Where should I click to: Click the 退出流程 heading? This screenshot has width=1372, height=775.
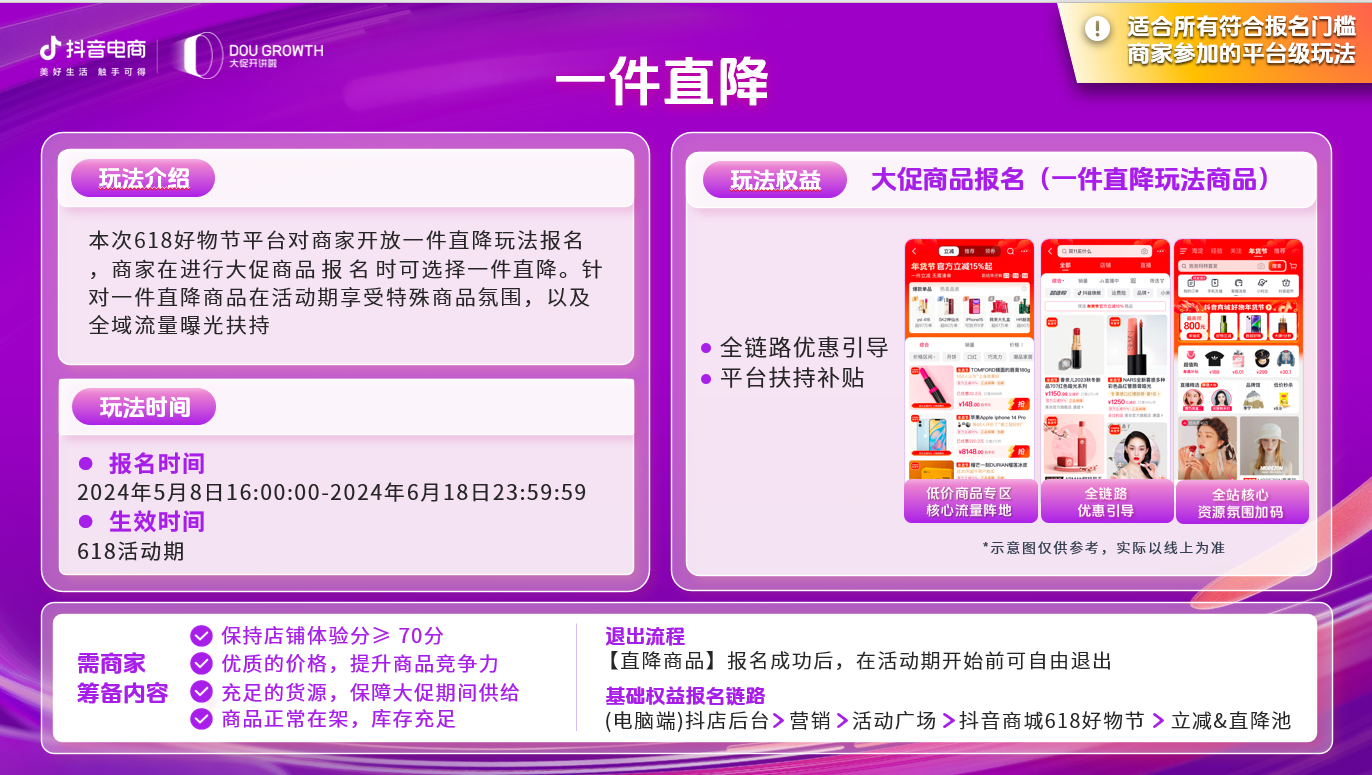645,636
